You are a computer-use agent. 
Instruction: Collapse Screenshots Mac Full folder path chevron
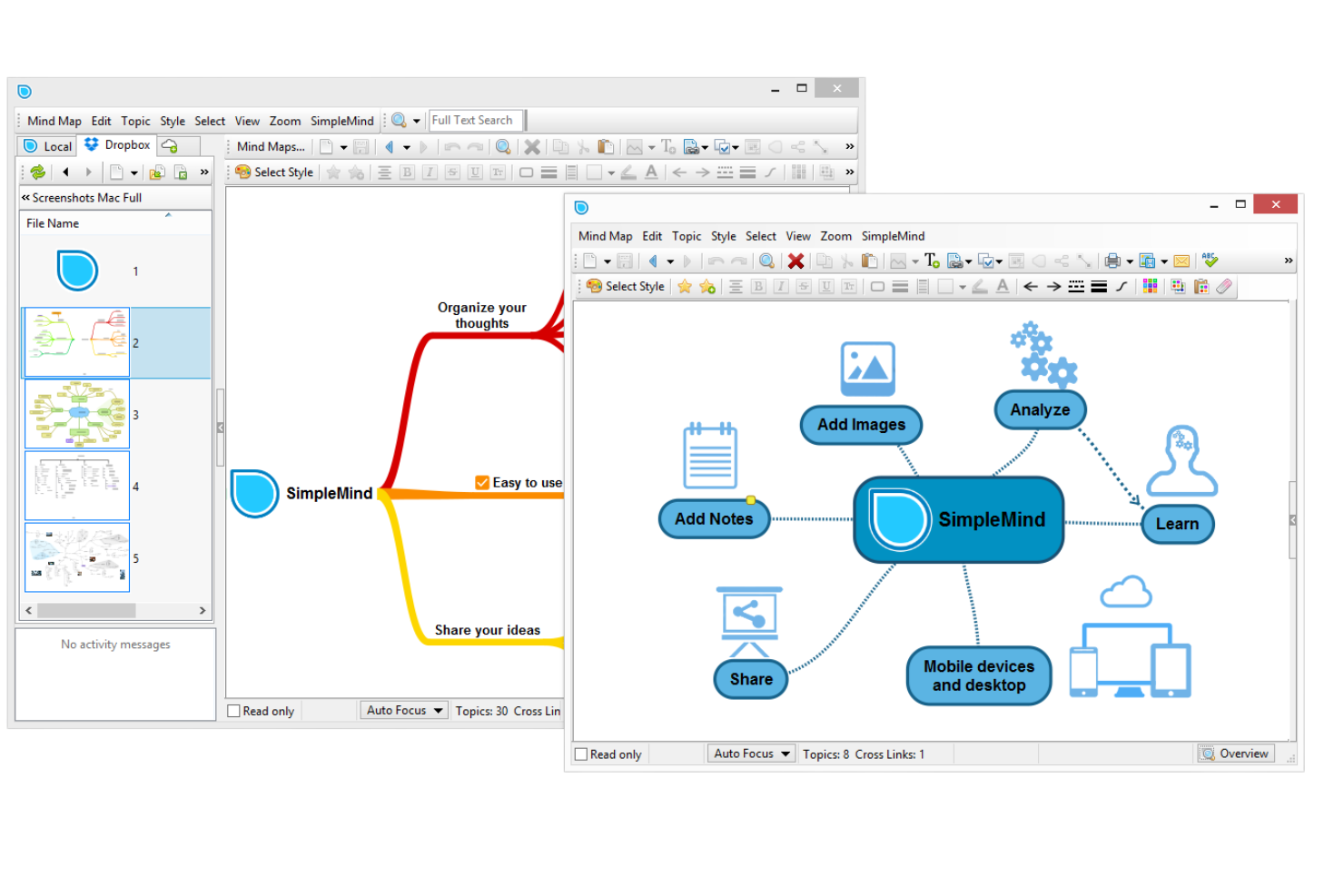click(25, 197)
